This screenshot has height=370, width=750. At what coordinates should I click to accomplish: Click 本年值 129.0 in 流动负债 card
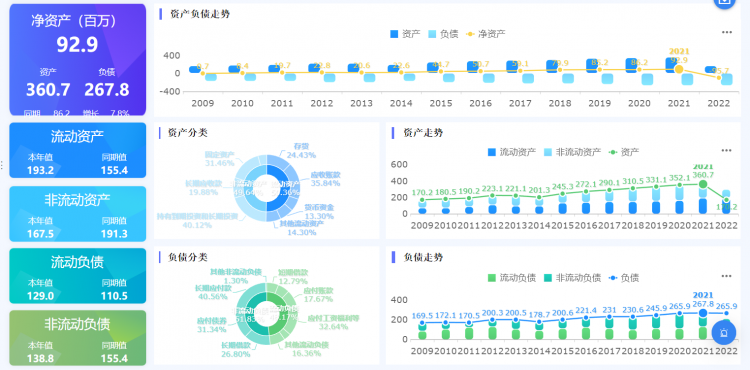40,290
